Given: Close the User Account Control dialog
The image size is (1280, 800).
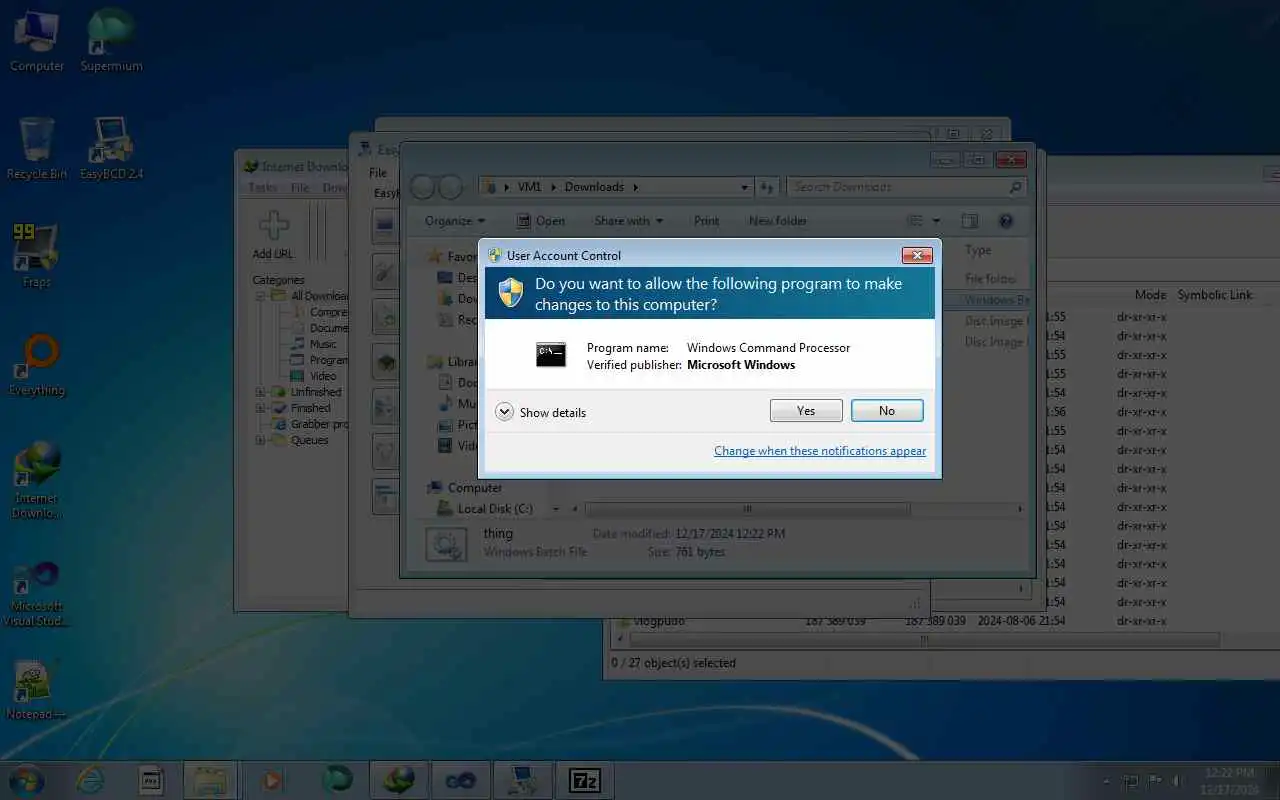Looking at the screenshot, I should (917, 255).
